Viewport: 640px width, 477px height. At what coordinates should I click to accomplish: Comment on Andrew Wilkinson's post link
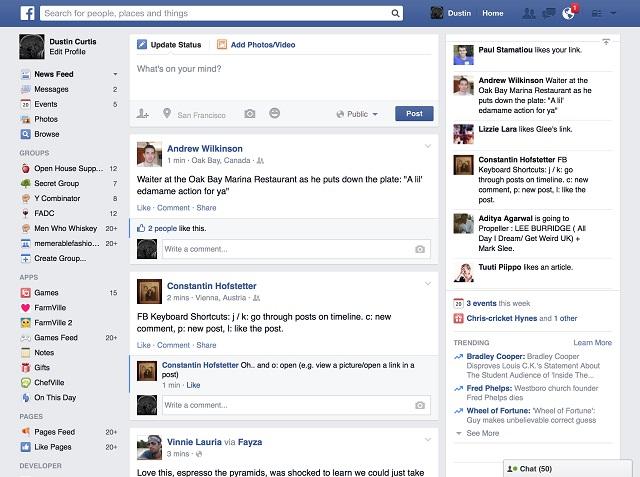tap(173, 208)
